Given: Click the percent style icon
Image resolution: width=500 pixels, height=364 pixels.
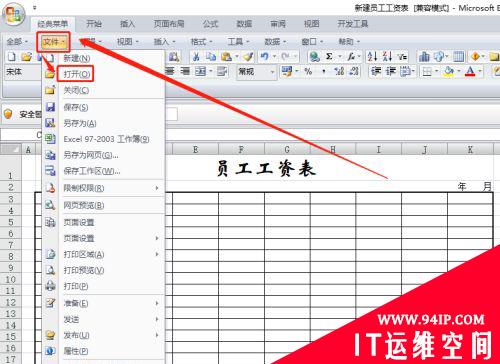Looking at the screenshot, I should [x=308, y=71].
